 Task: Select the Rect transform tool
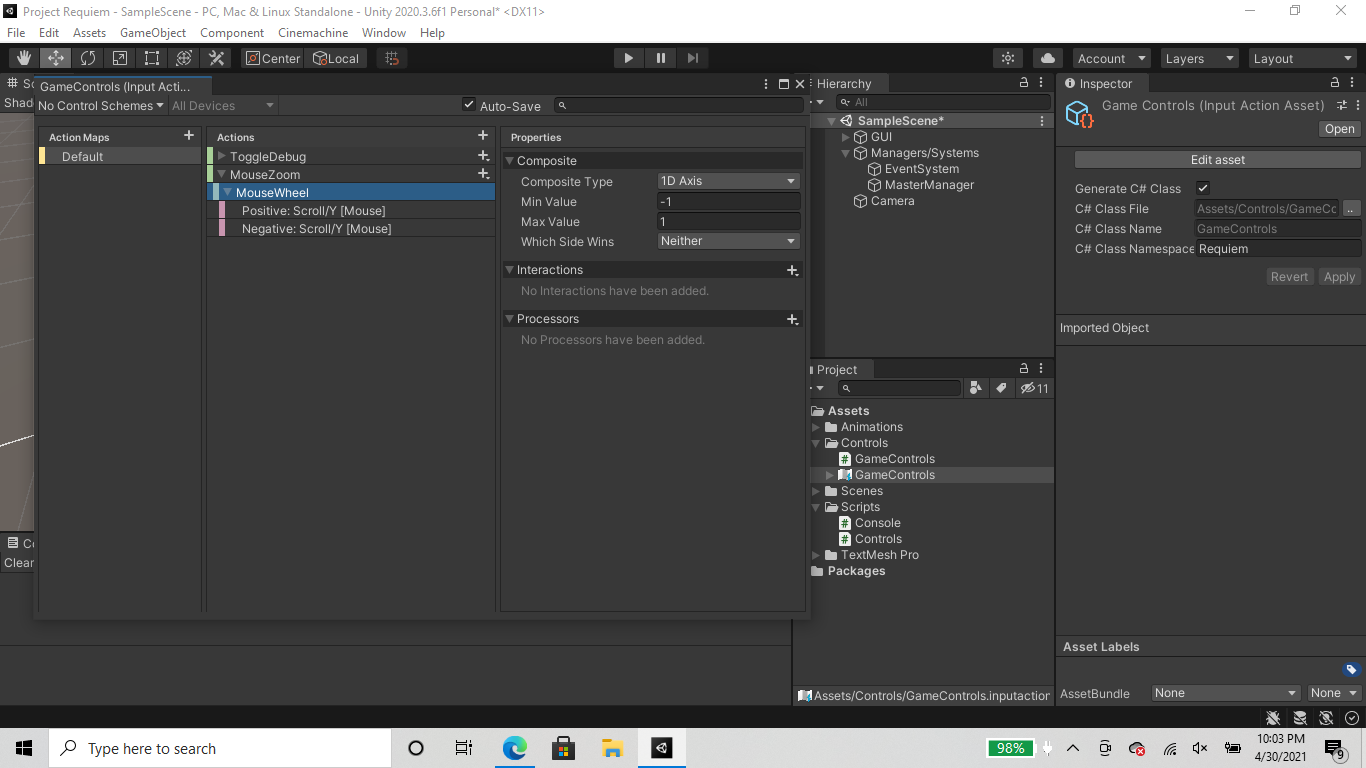(x=151, y=57)
